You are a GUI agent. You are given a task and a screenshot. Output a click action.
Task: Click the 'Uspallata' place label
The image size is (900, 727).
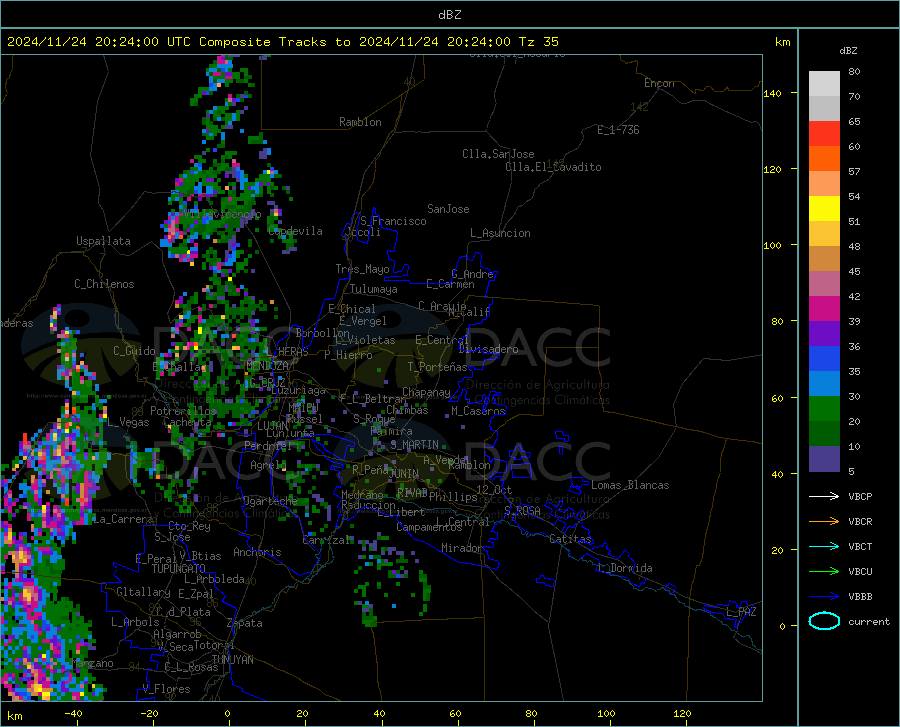103,242
